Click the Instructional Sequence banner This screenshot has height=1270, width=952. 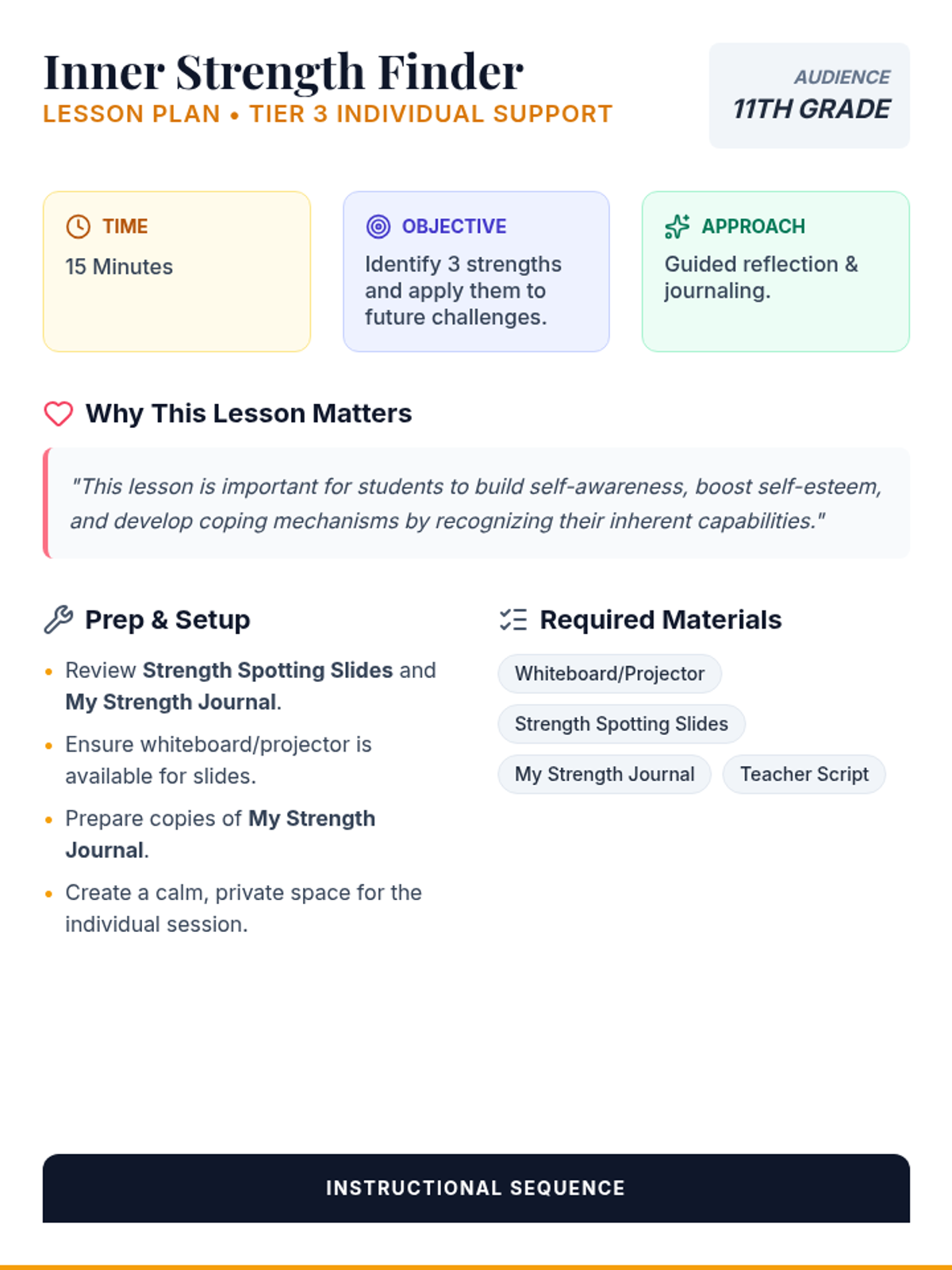click(x=476, y=1187)
